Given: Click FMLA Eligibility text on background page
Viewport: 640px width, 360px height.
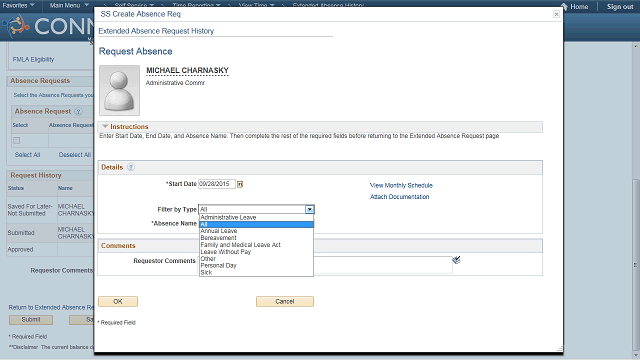Looking at the screenshot, I should click(33, 60).
